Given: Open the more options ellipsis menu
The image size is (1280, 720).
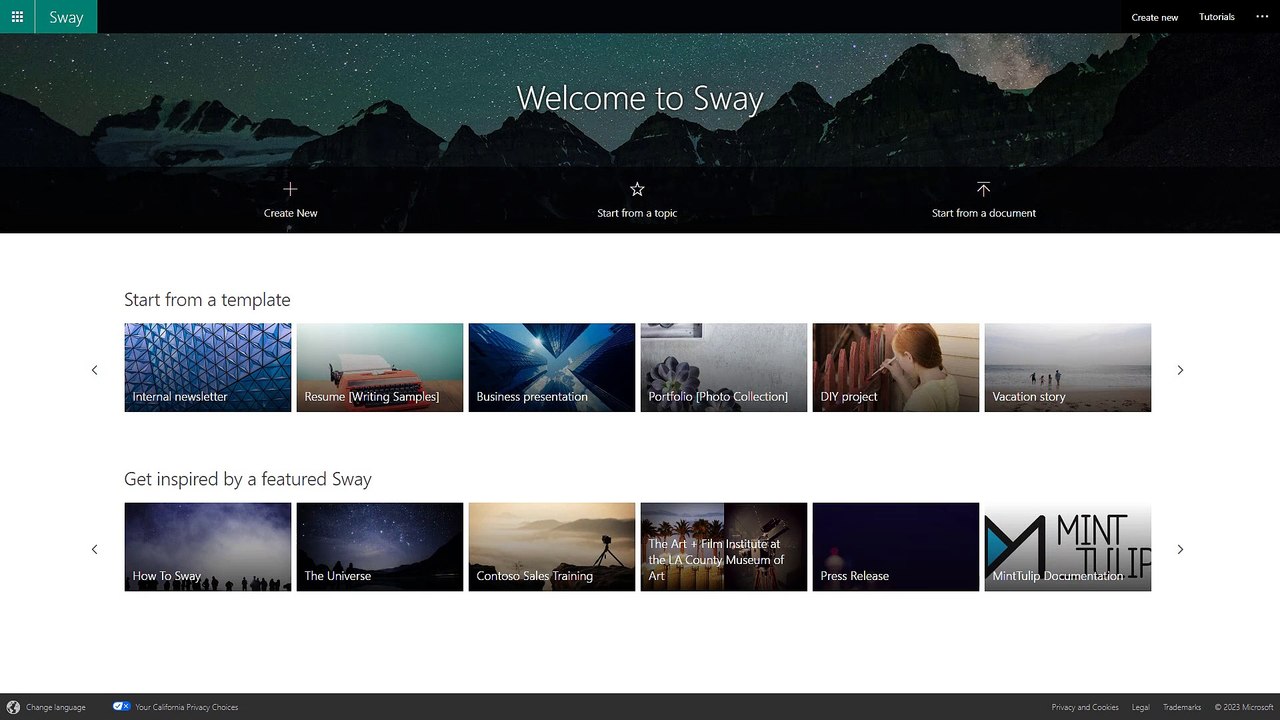Looking at the screenshot, I should (x=1261, y=17).
